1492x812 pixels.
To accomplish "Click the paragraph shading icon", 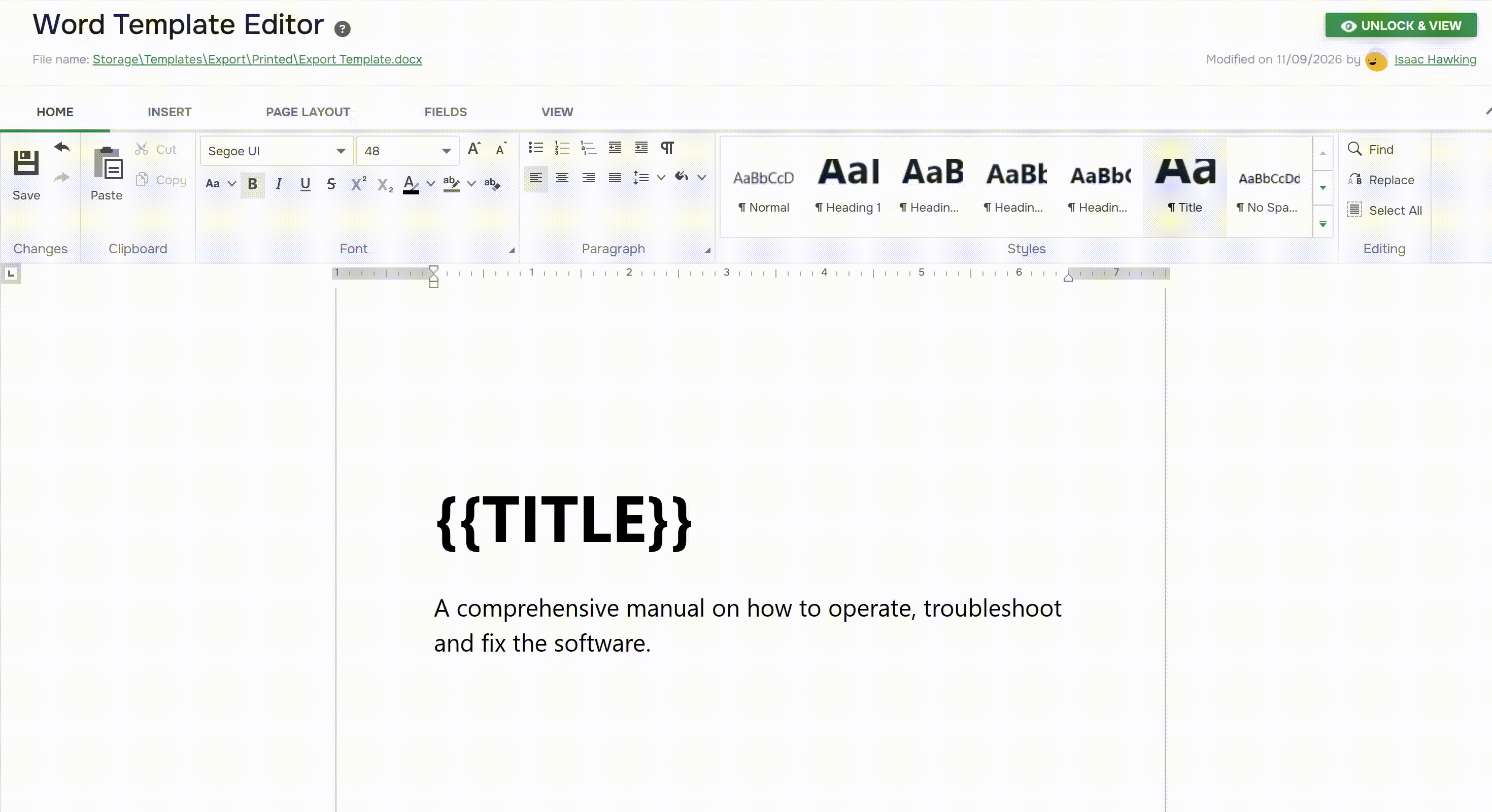I will click(682, 176).
